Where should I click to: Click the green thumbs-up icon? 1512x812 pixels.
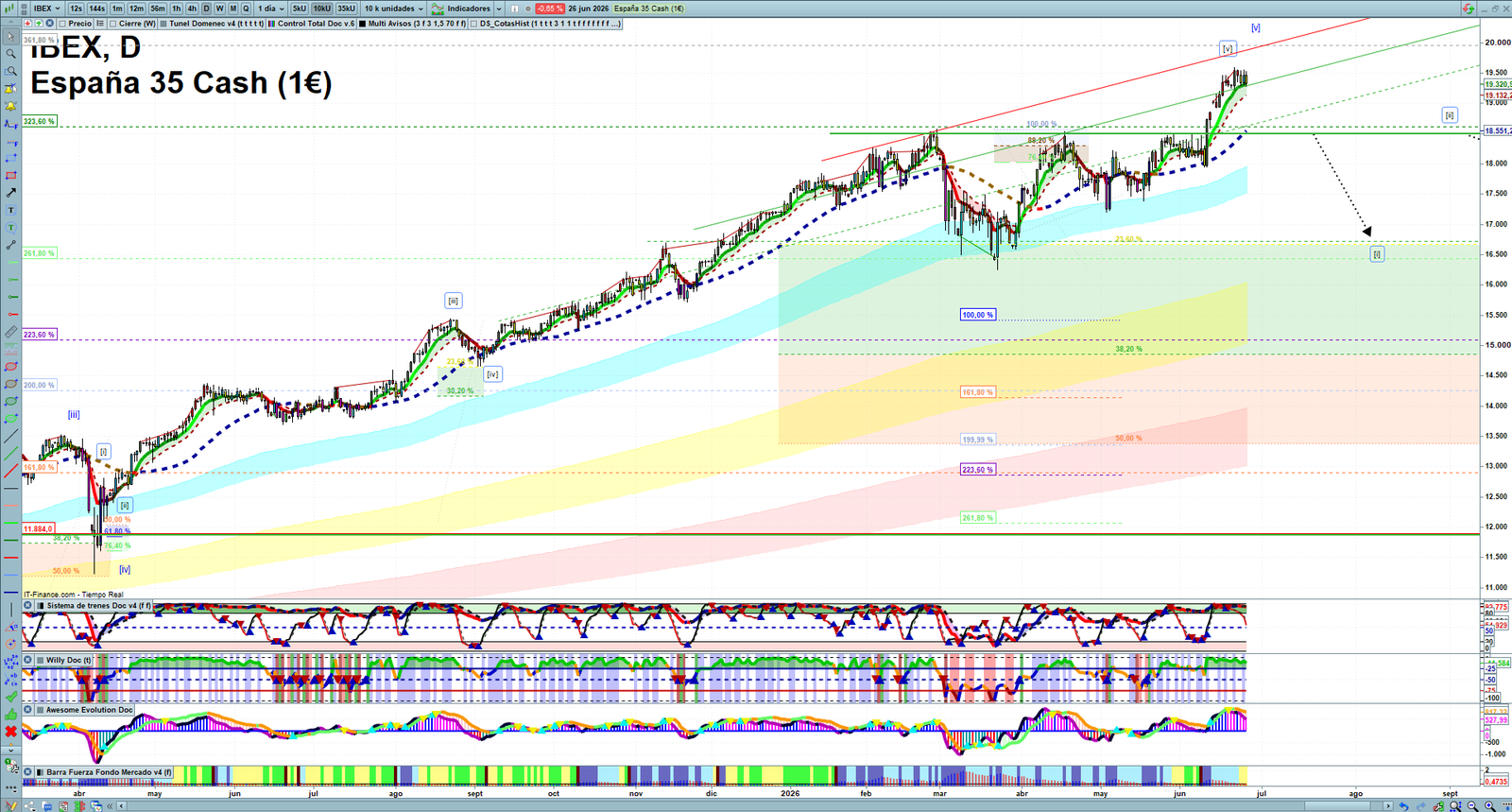coord(11,715)
